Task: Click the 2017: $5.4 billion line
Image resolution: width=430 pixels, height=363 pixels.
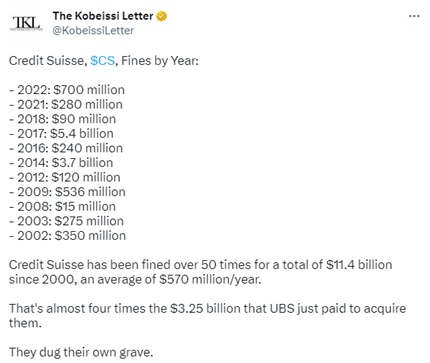Action: (x=61, y=134)
